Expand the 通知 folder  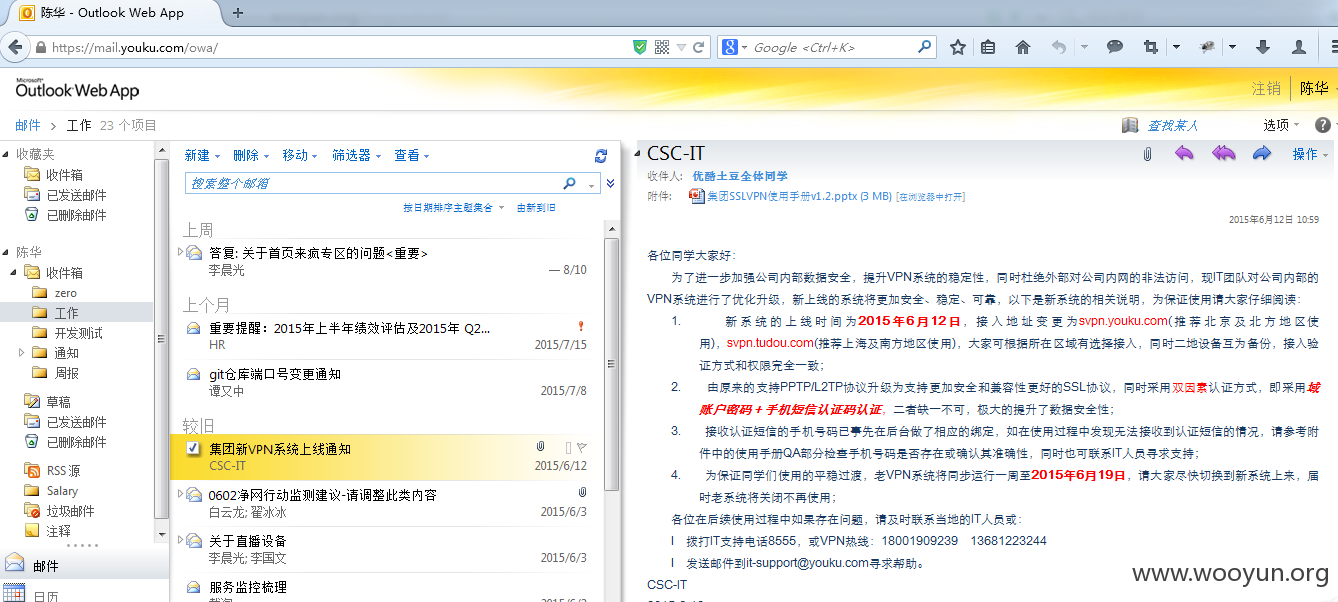coord(21,353)
